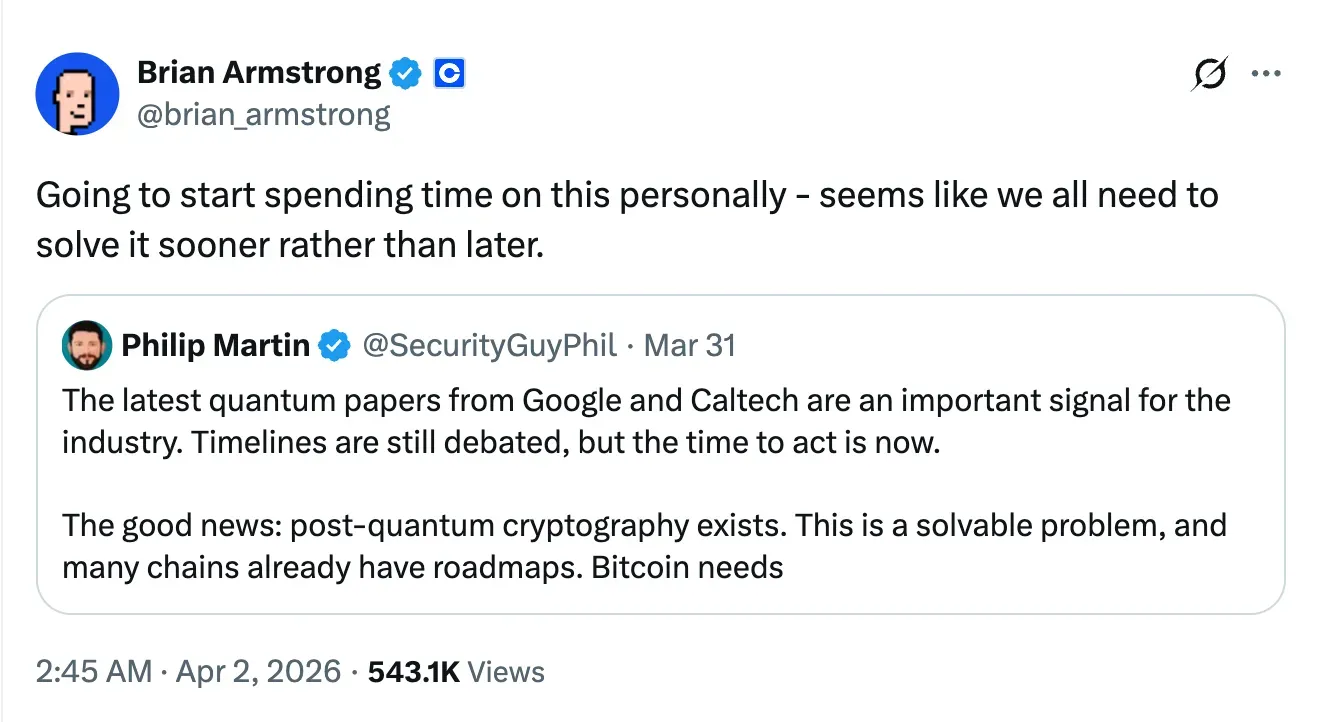Open the Coinbase affiliation badge icon

[449, 73]
